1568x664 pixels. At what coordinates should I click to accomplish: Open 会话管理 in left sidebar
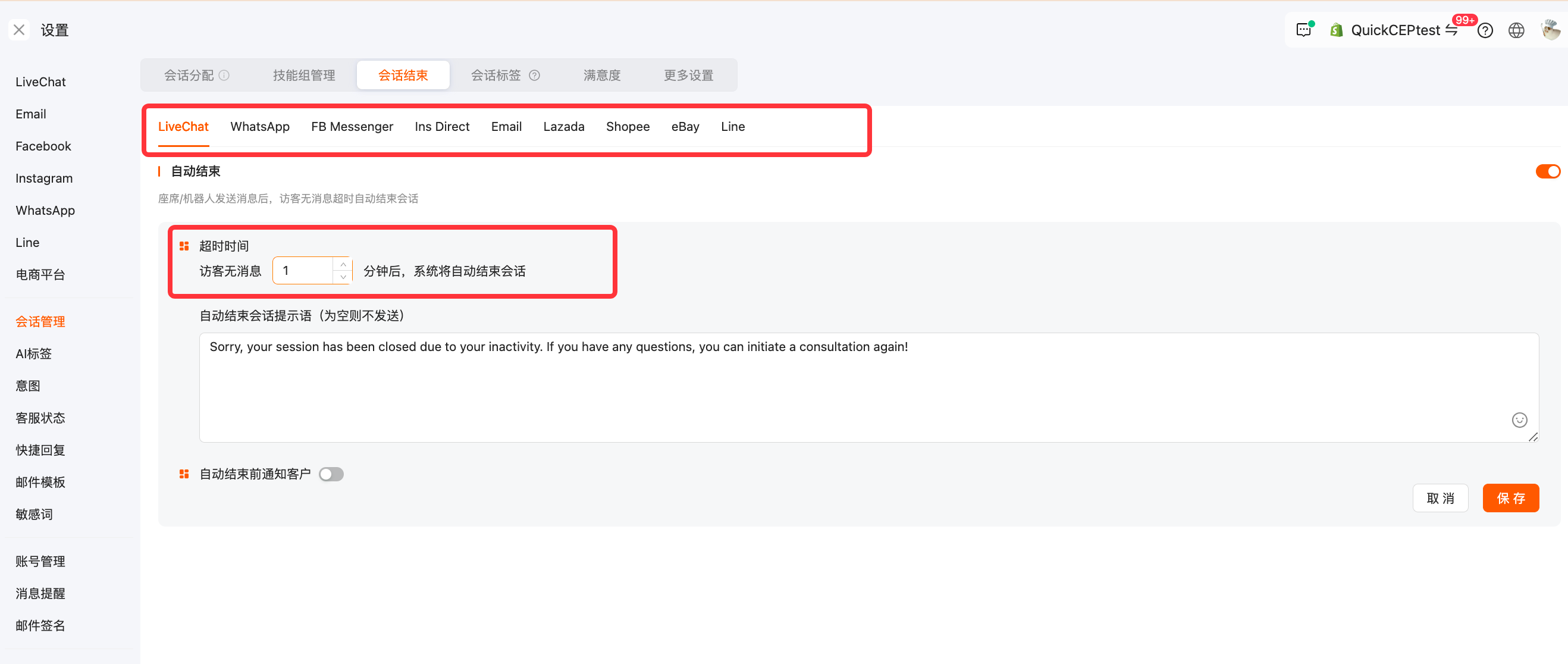tap(40, 321)
